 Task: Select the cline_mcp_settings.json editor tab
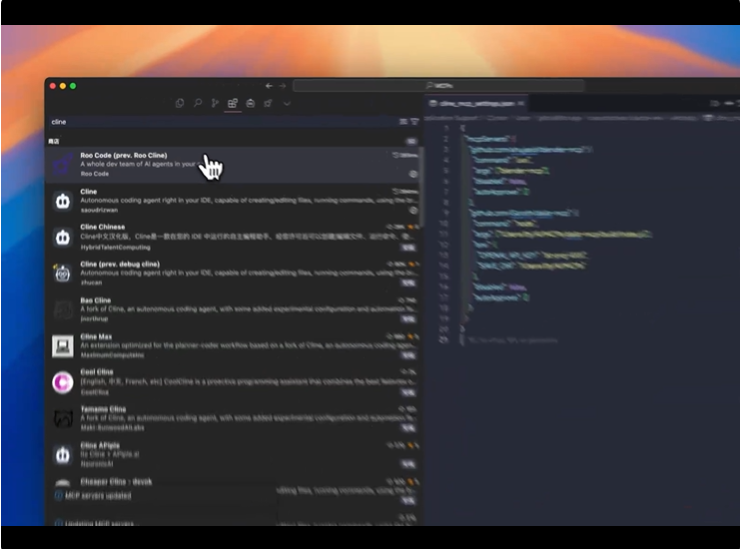coord(478,103)
